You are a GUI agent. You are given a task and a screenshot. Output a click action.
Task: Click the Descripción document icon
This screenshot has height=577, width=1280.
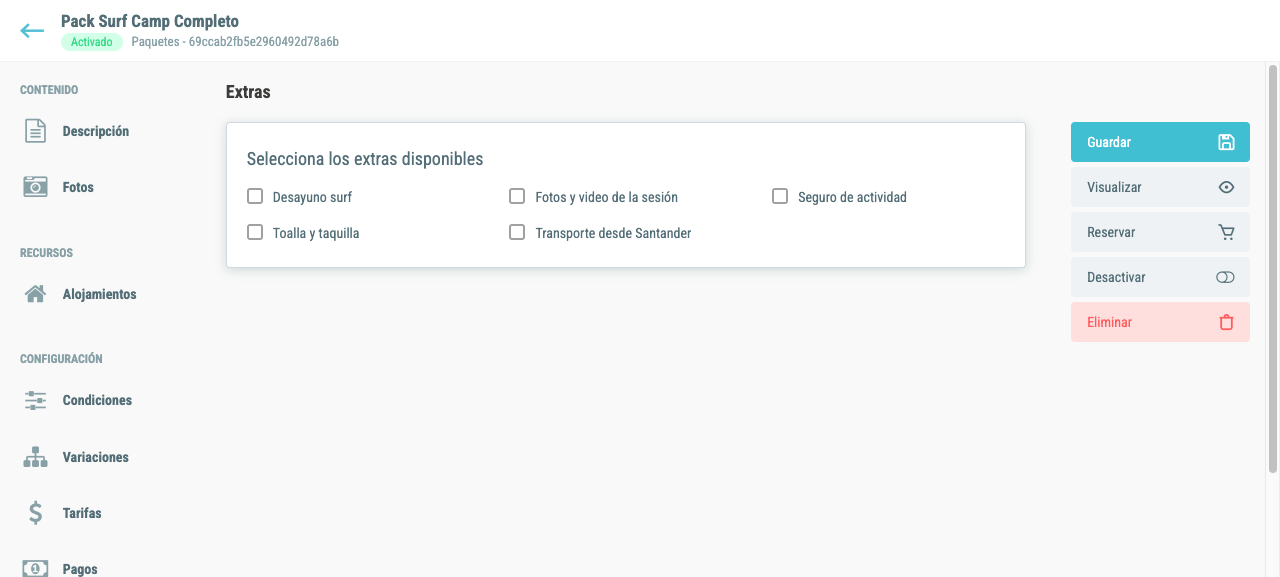click(35, 131)
